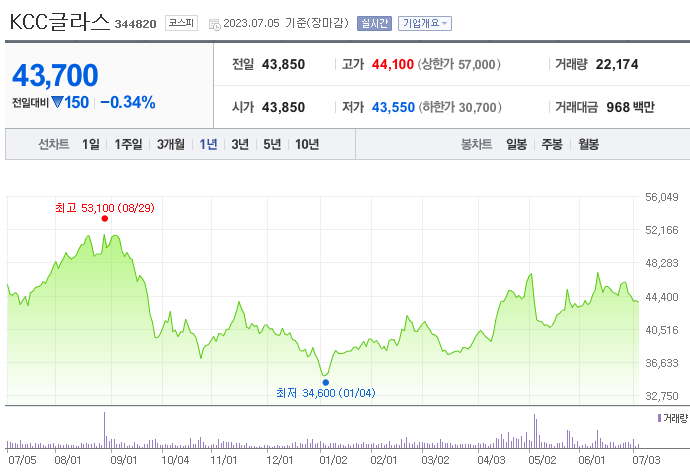The height and width of the screenshot is (476, 690).
Task: Click the purple 거래량 legend marker
Action: (659, 418)
